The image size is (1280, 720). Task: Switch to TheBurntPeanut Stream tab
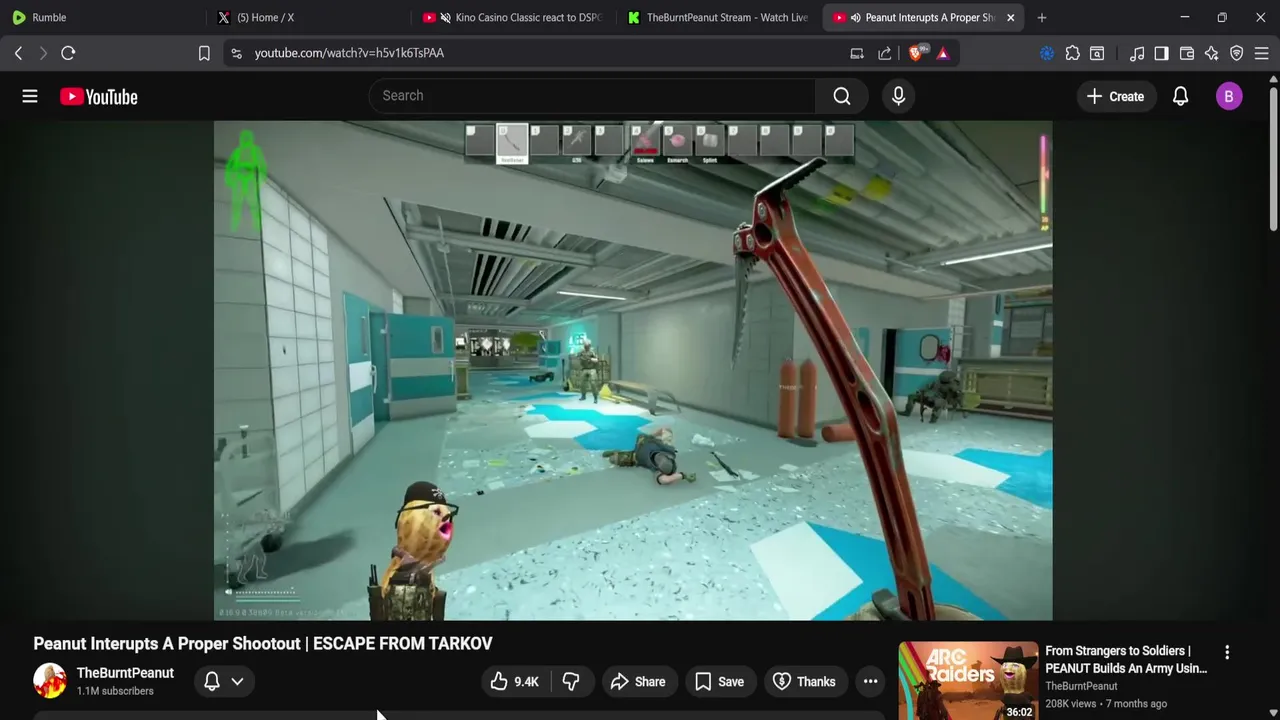718,17
